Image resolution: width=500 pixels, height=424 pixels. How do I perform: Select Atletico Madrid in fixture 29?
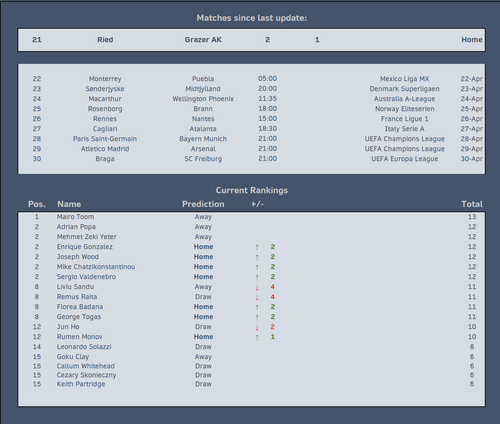[x=105, y=149]
